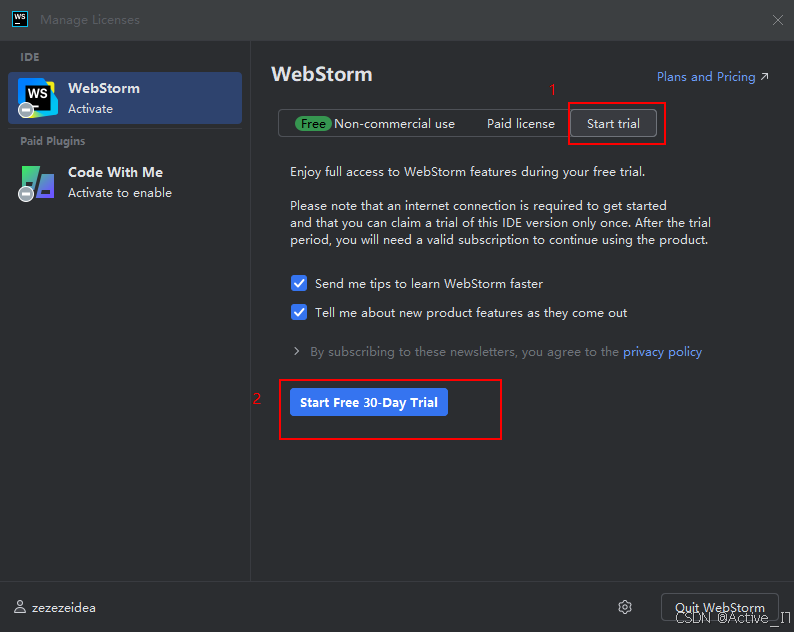Select WebStorm Activate item in the IDE list

point(125,98)
